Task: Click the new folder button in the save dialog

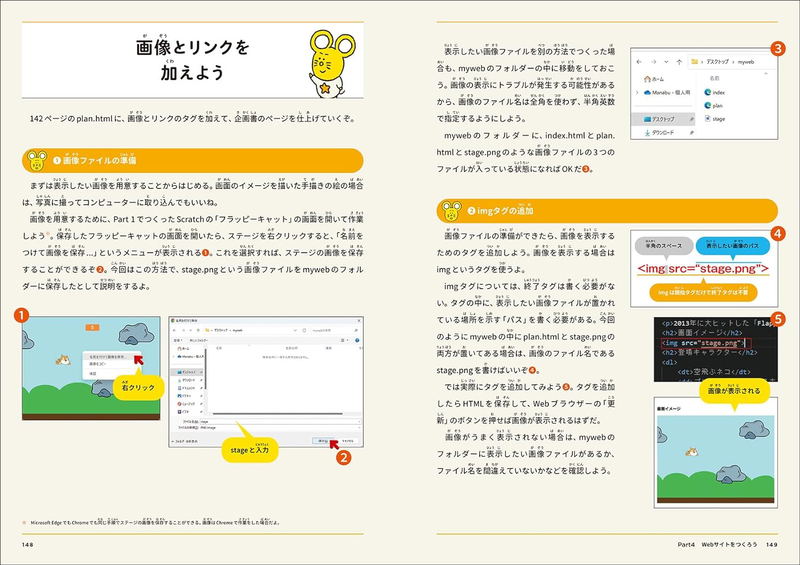Action: (199, 340)
